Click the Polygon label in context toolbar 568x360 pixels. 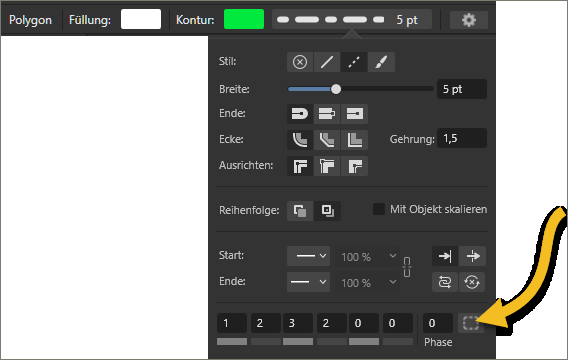[x=30, y=20]
